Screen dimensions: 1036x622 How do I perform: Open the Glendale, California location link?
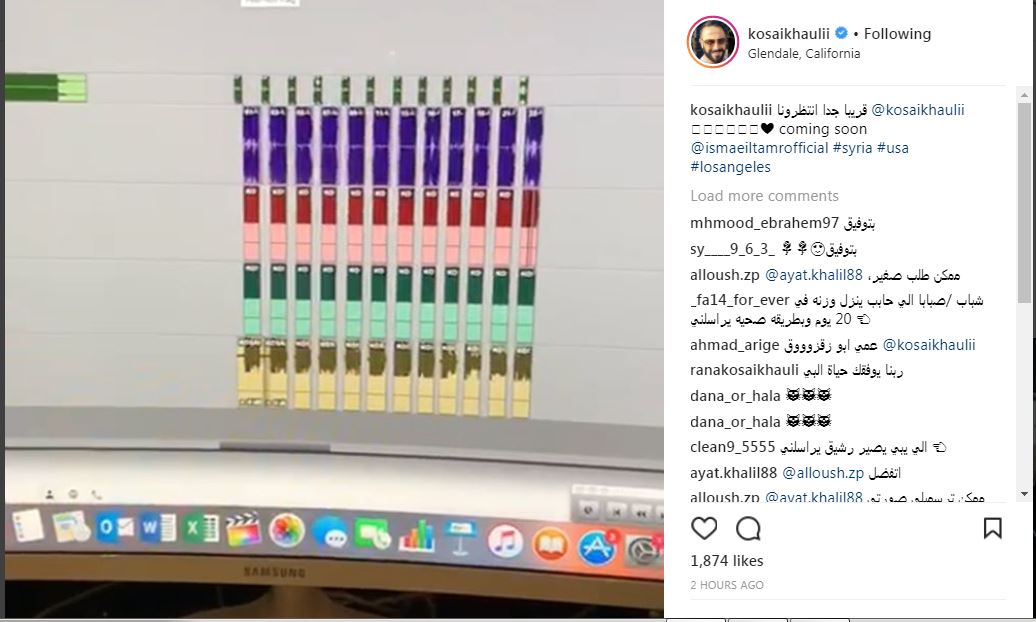804,54
